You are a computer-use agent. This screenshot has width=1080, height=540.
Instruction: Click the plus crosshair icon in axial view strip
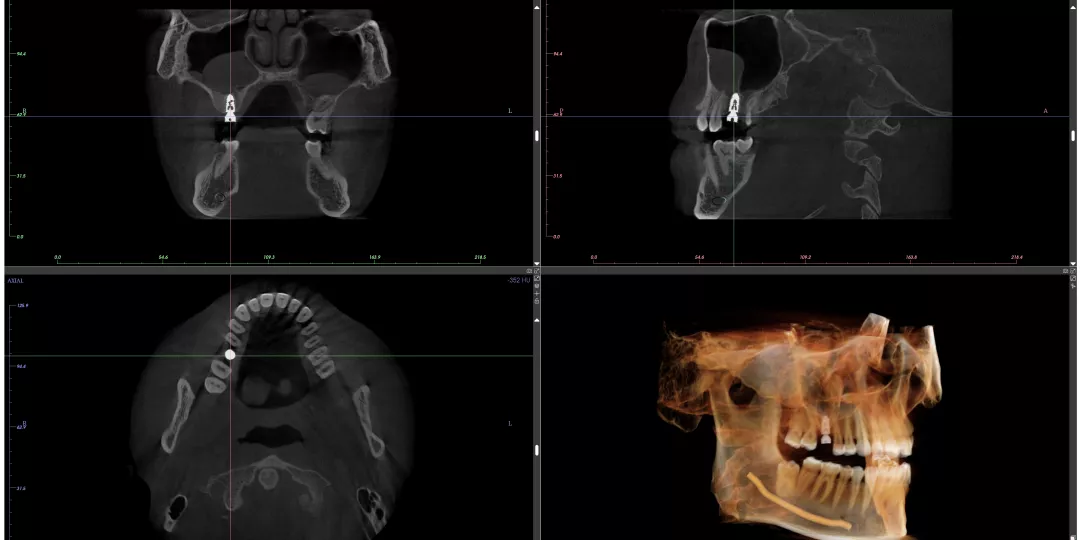(x=537, y=294)
